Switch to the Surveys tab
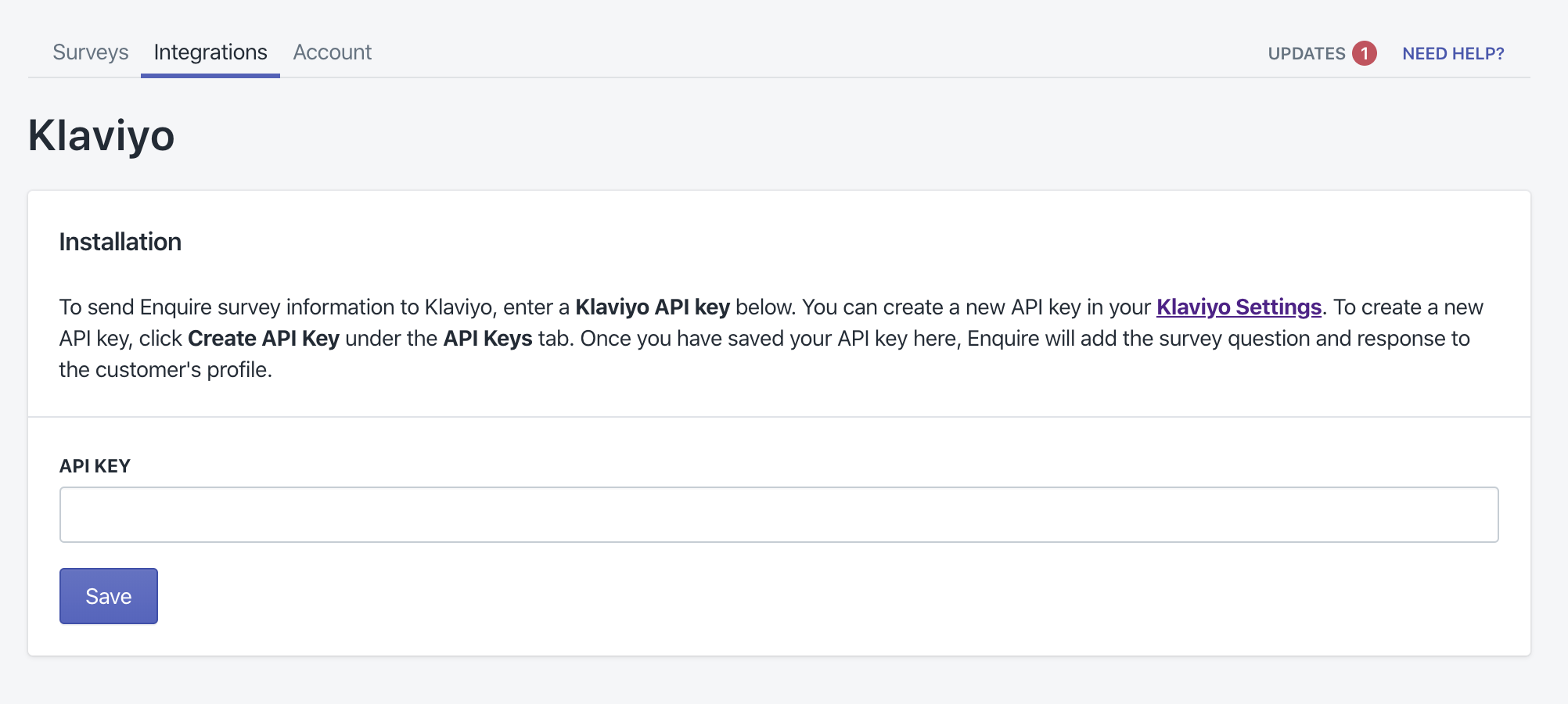Image resolution: width=1568 pixels, height=704 pixels. 90,52
